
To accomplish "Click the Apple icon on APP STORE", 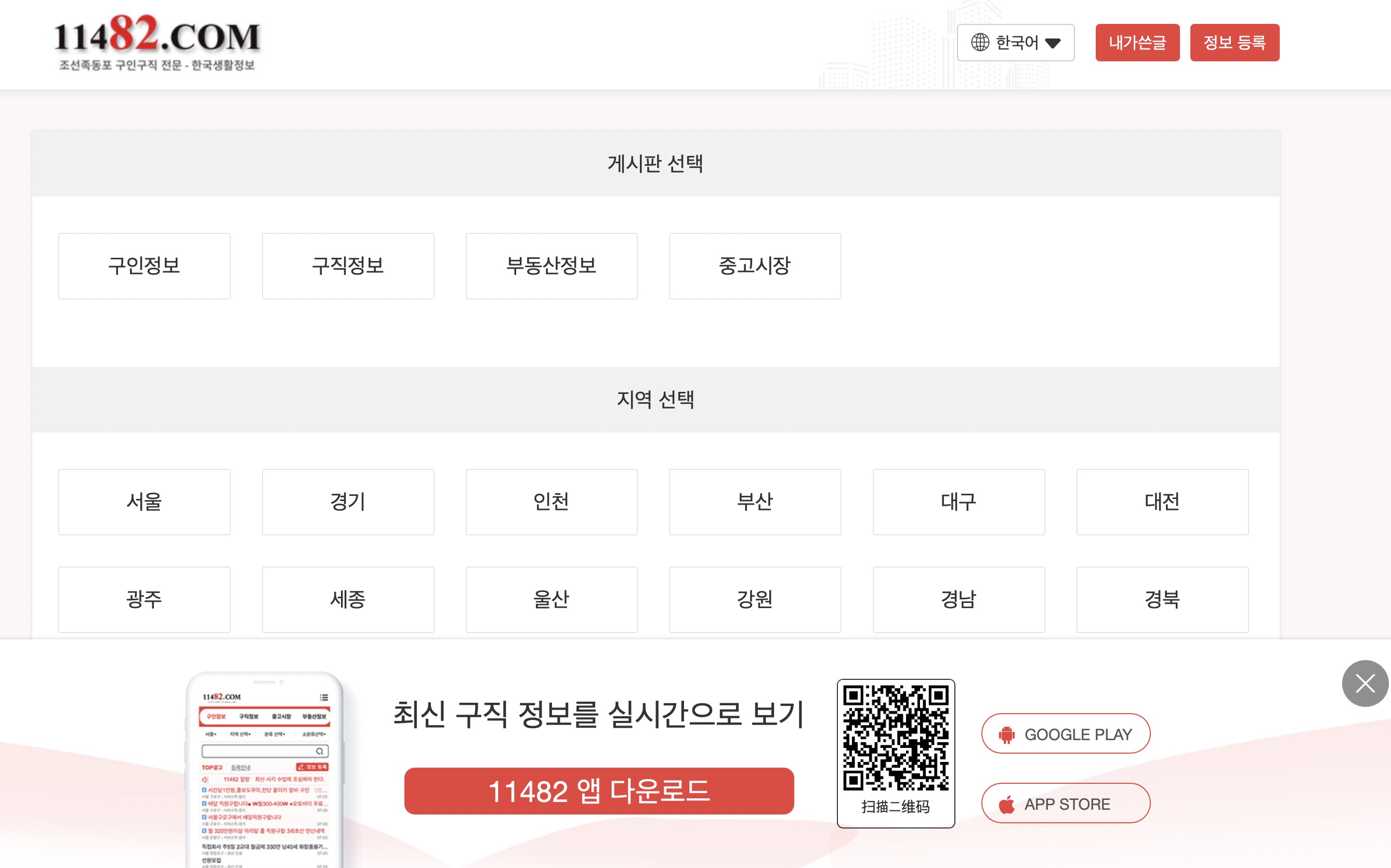I will [1006, 803].
